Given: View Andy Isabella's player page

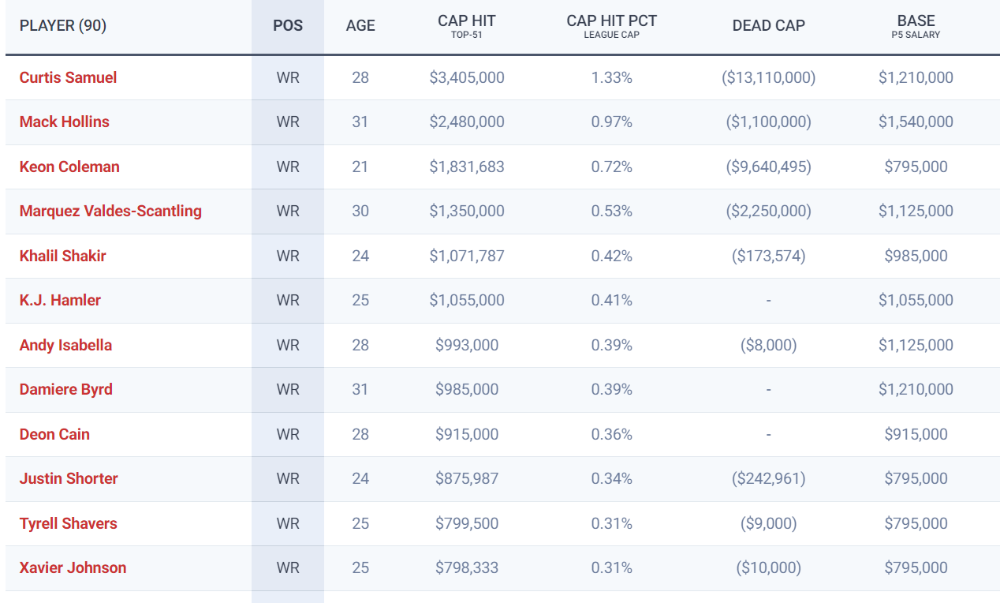Looking at the screenshot, I should point(65,345).
